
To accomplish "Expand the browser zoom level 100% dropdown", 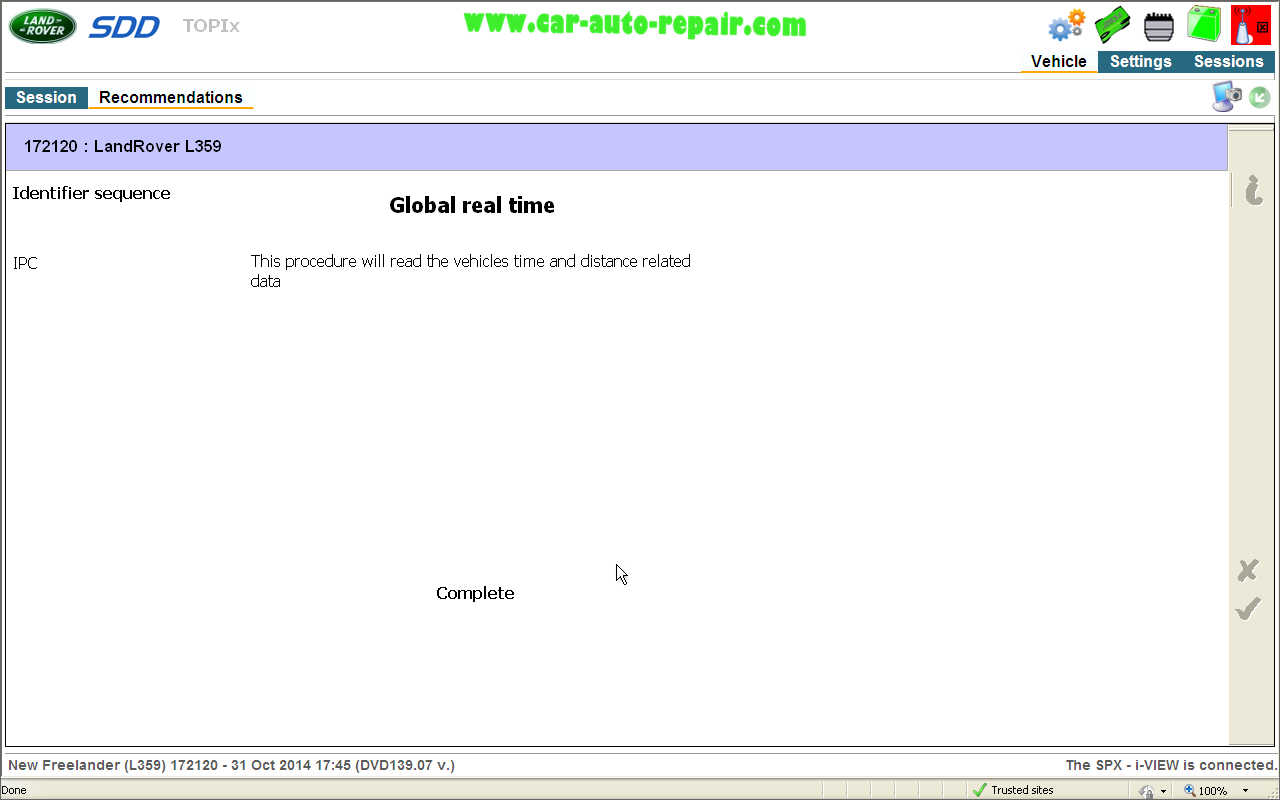I will click(x=1245, y=790).
